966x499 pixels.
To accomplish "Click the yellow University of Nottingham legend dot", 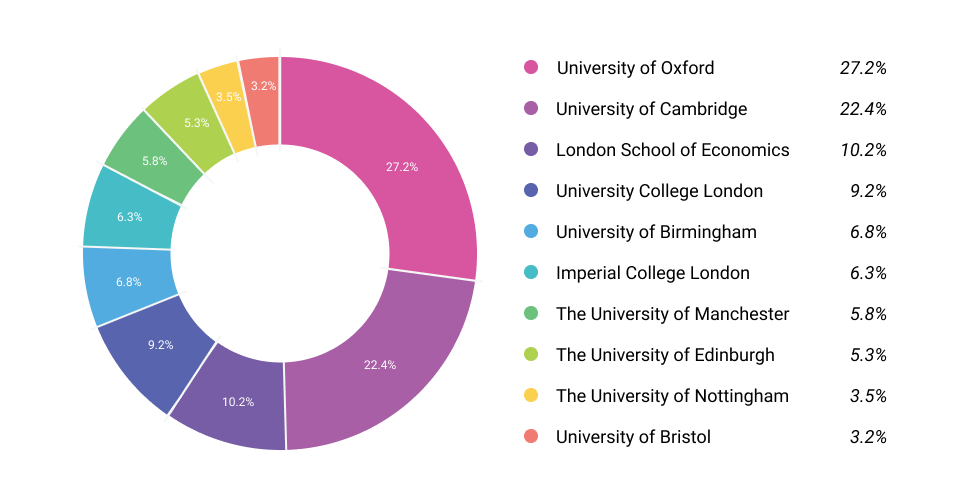I will point(531,395).
